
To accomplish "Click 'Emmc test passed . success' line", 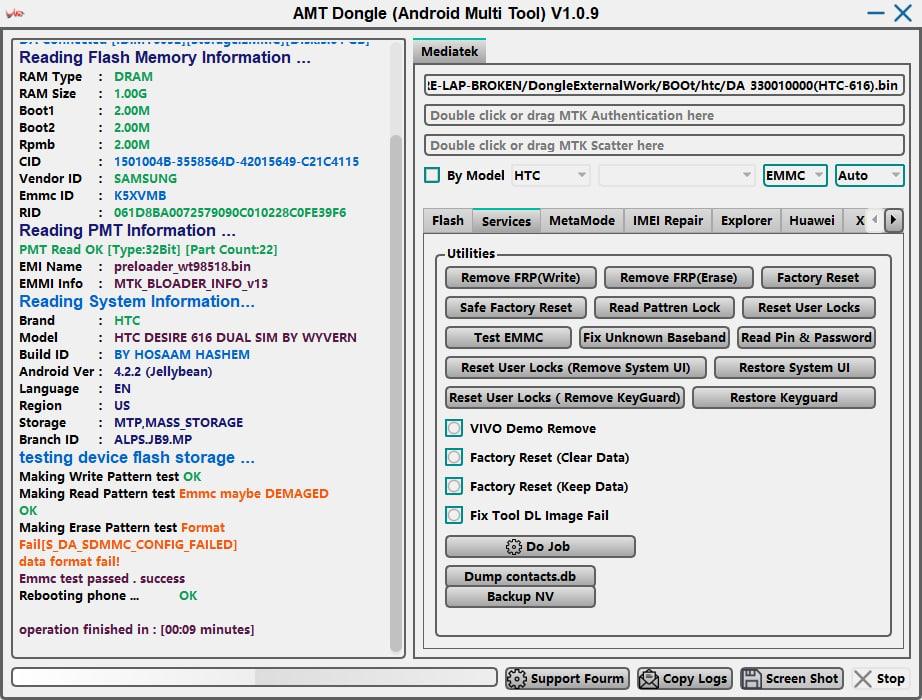I will pyautogui.click(x=102, y=579).
